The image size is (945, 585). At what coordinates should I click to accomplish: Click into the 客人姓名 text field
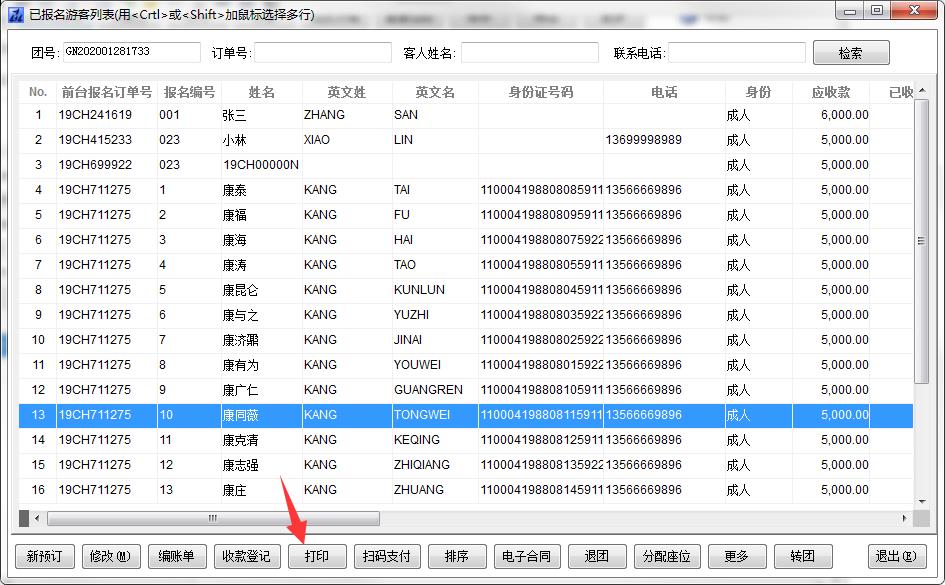[529, 53]
